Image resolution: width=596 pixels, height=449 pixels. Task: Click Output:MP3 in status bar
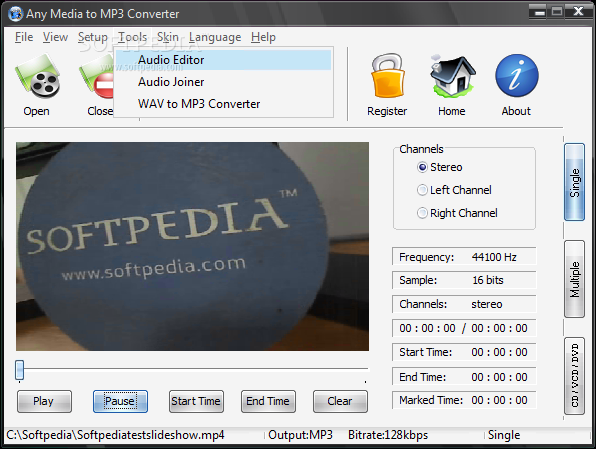pyautogui.click(x=300, y=435)
